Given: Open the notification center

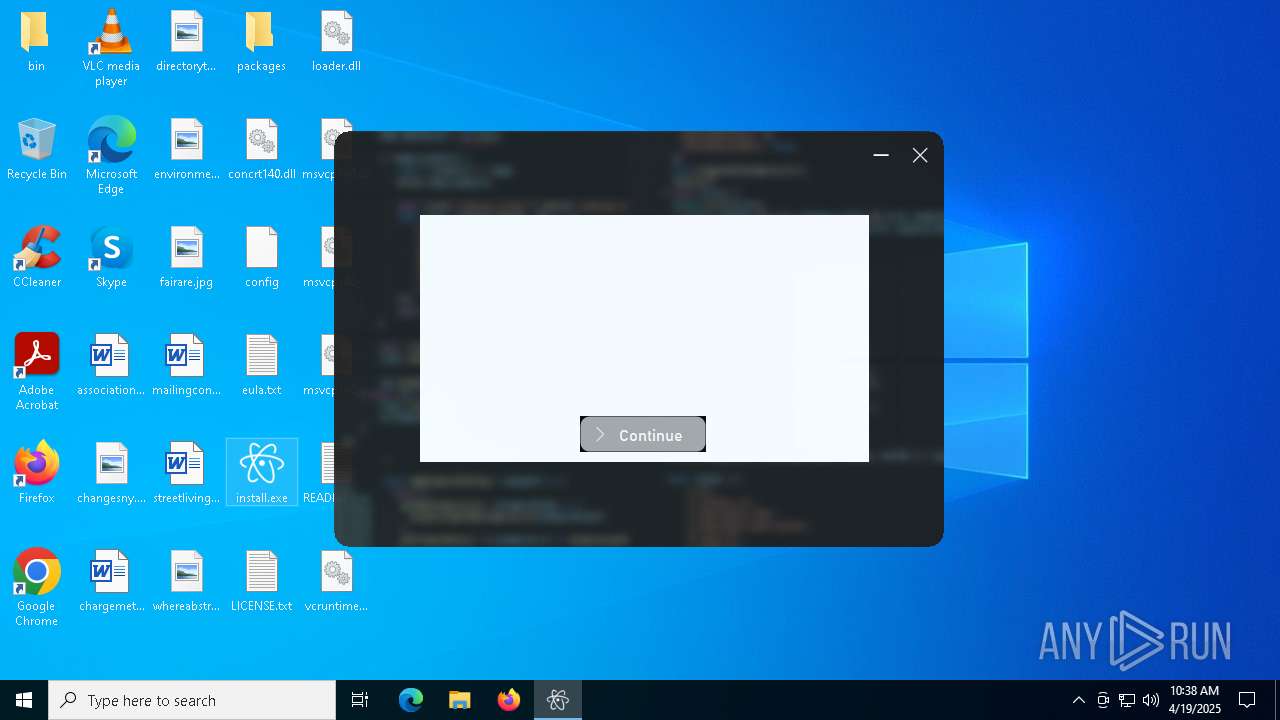Looking at the screenshot, I should point(1247,700).
